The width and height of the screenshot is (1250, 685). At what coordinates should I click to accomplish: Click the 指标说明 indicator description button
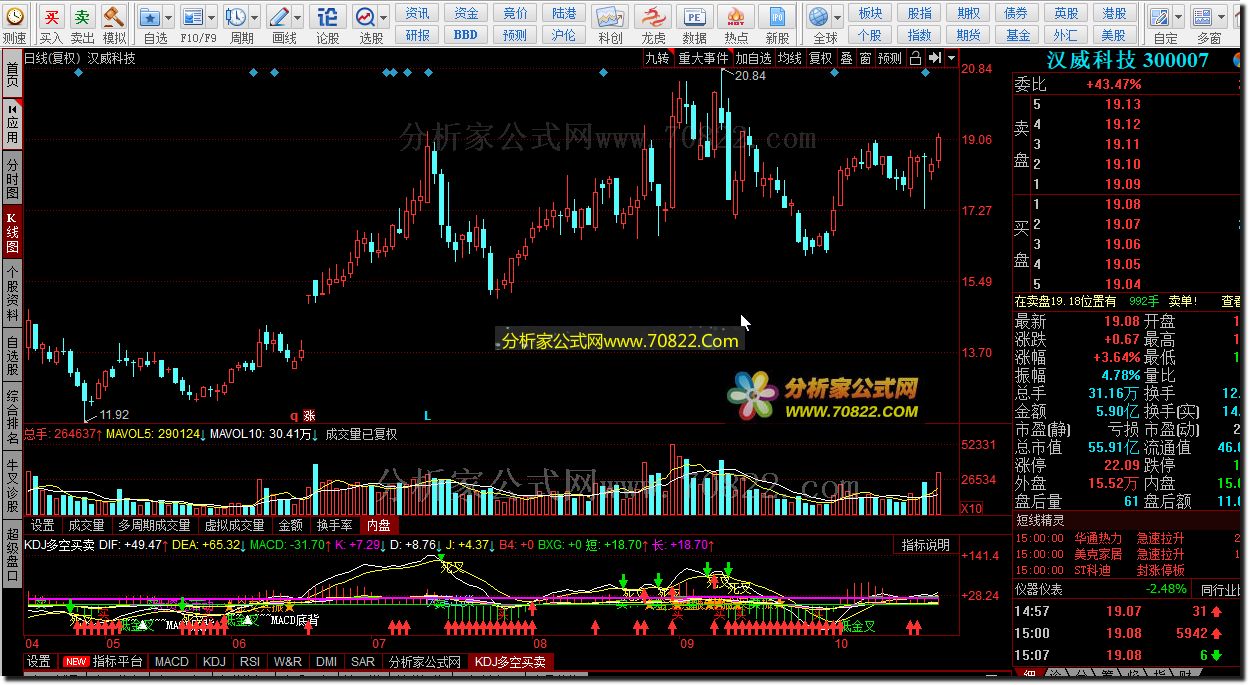[x=926, y=545]
